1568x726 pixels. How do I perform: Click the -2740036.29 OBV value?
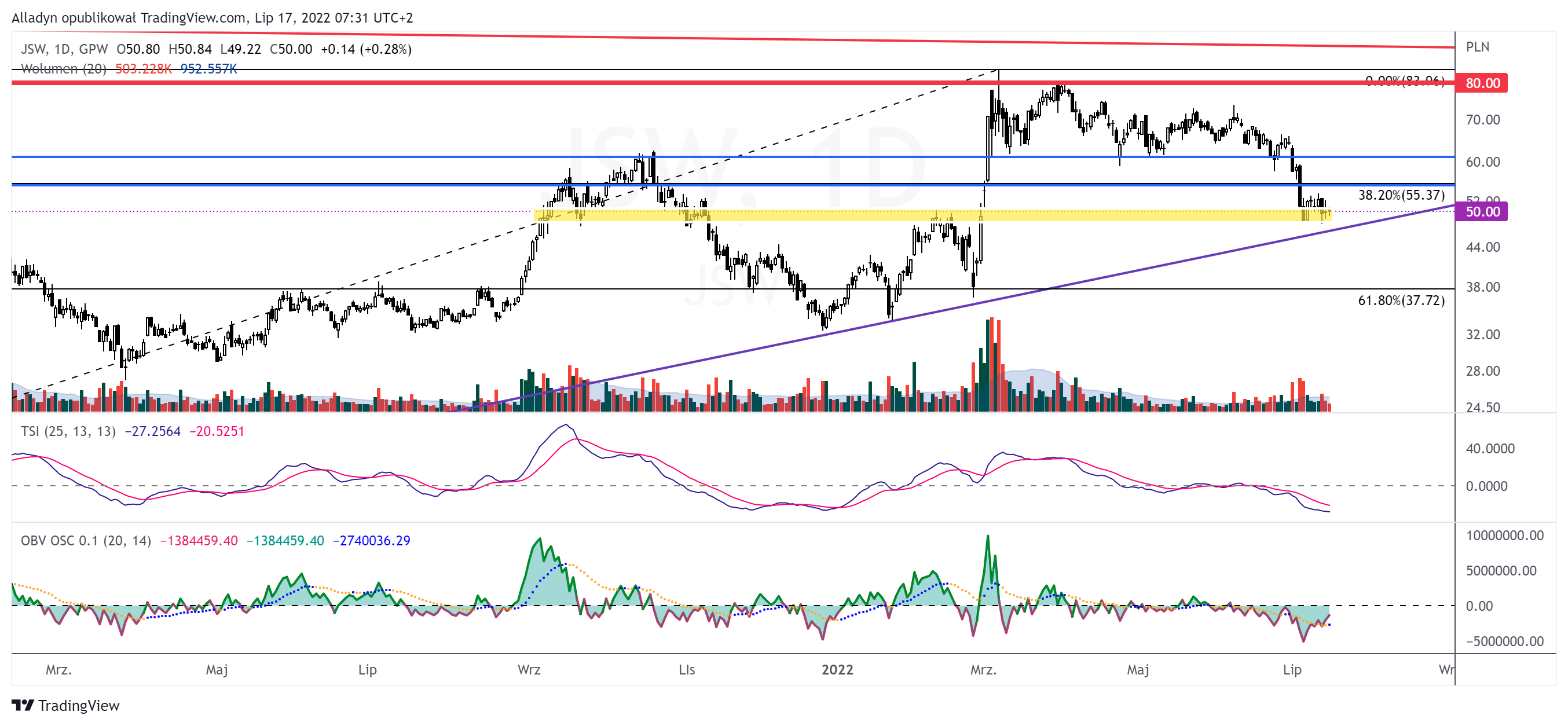(371, 540)
